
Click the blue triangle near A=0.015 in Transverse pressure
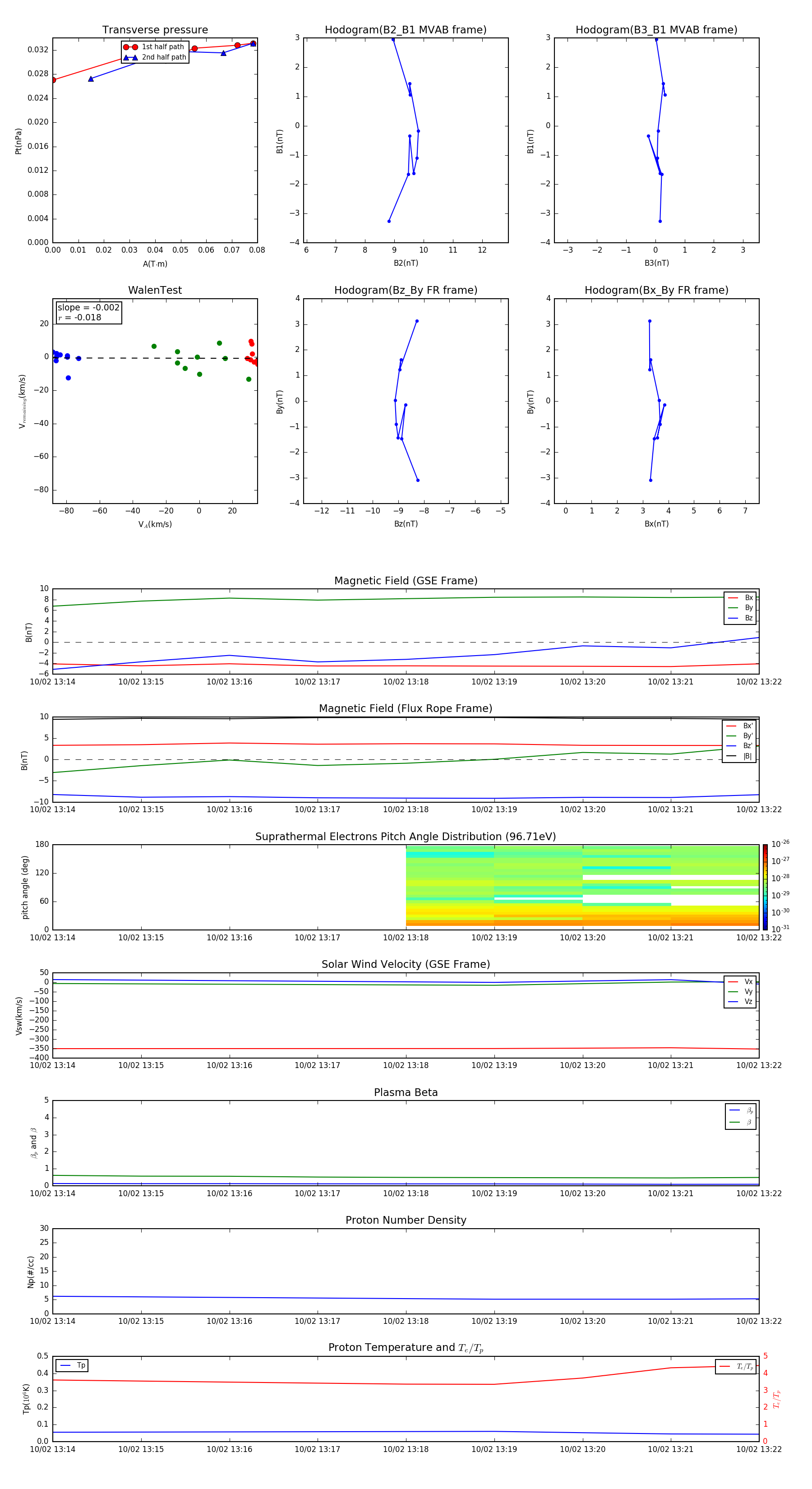pyautogui.click(x=91, y=79)
